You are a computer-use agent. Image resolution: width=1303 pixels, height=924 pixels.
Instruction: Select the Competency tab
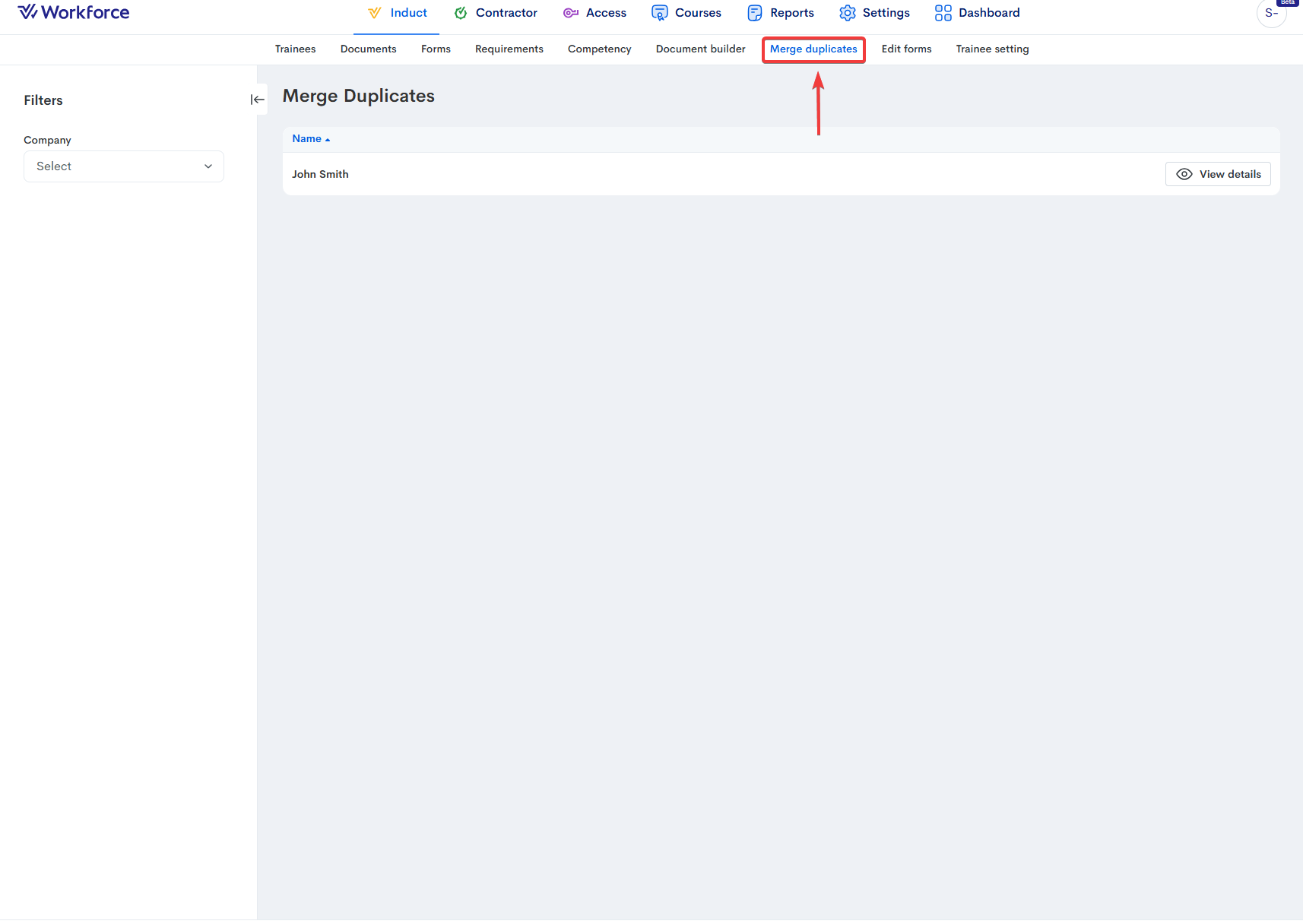point(599,49)
